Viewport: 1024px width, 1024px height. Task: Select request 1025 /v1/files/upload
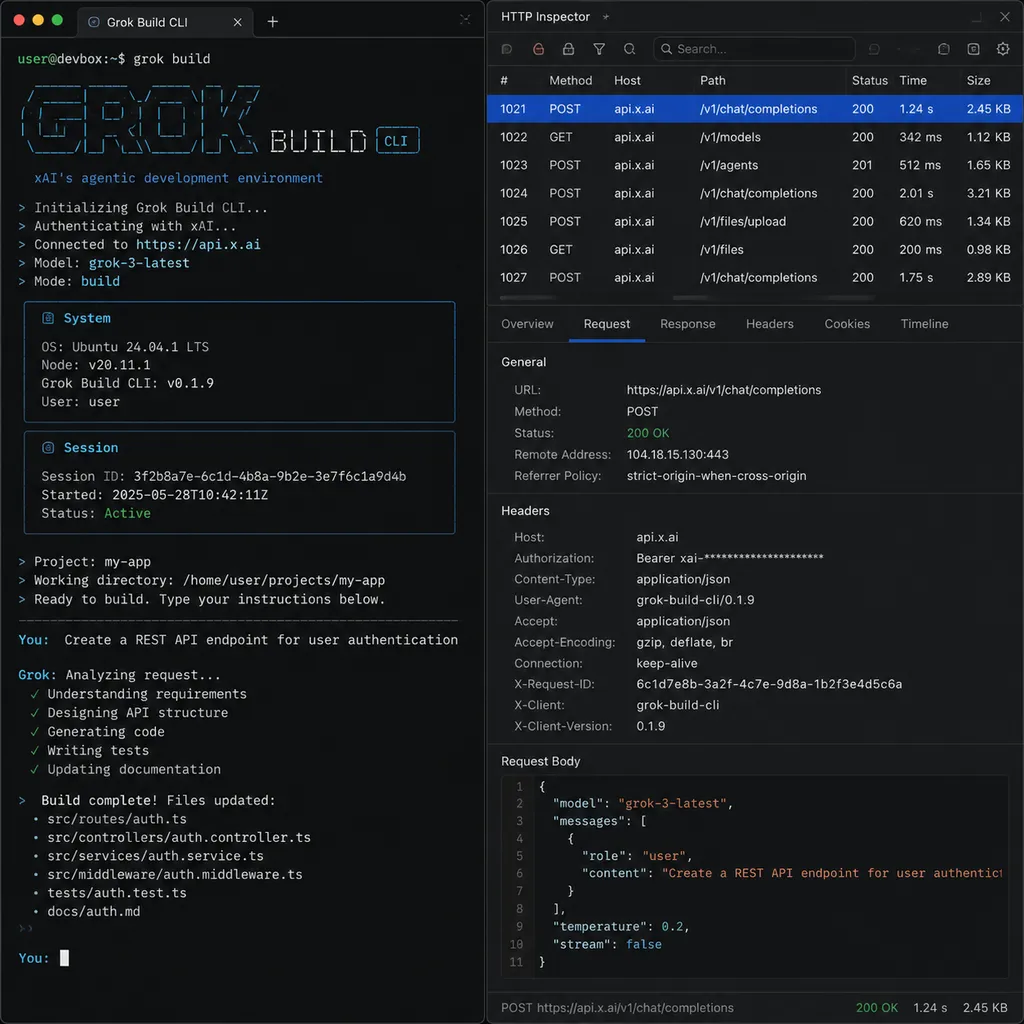tap(754, 221)
